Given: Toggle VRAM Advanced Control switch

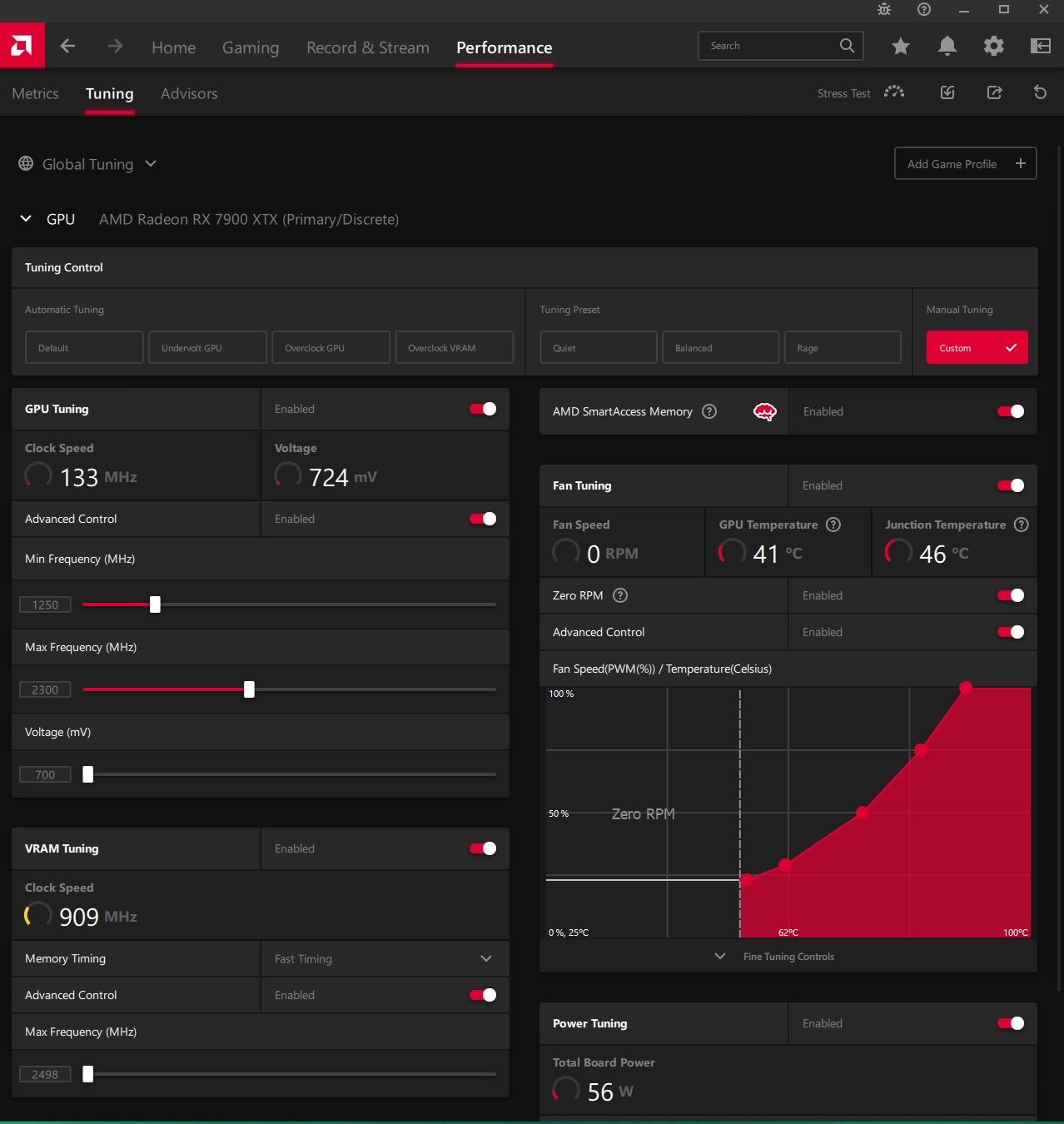Looking at the screenshot, I should point(483,995).
